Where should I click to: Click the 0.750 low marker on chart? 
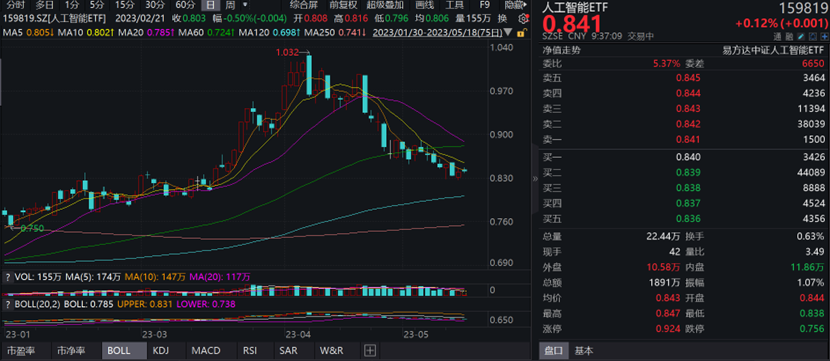[32, 228]
